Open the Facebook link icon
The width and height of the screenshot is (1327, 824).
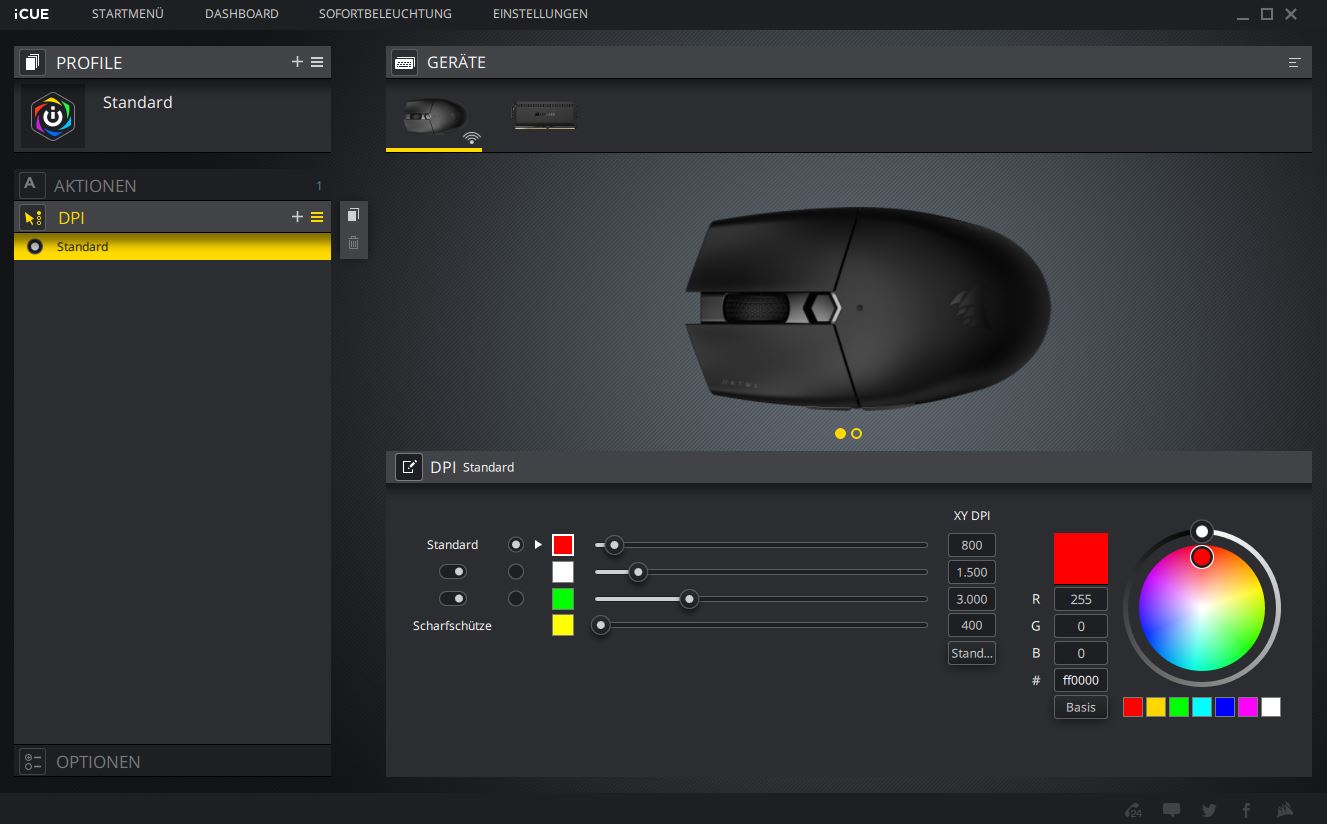click(x=1246, y=810)
